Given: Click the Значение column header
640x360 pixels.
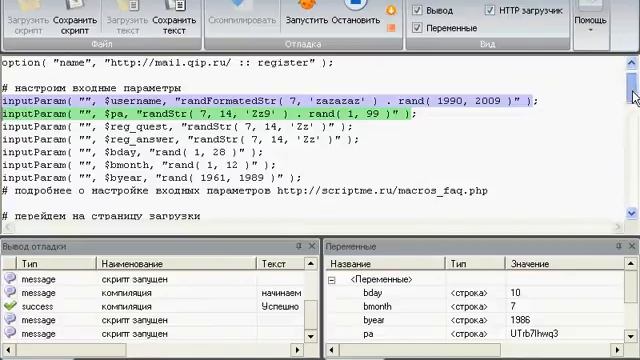Looking at the screenshot, I should (x=565, y=264).
